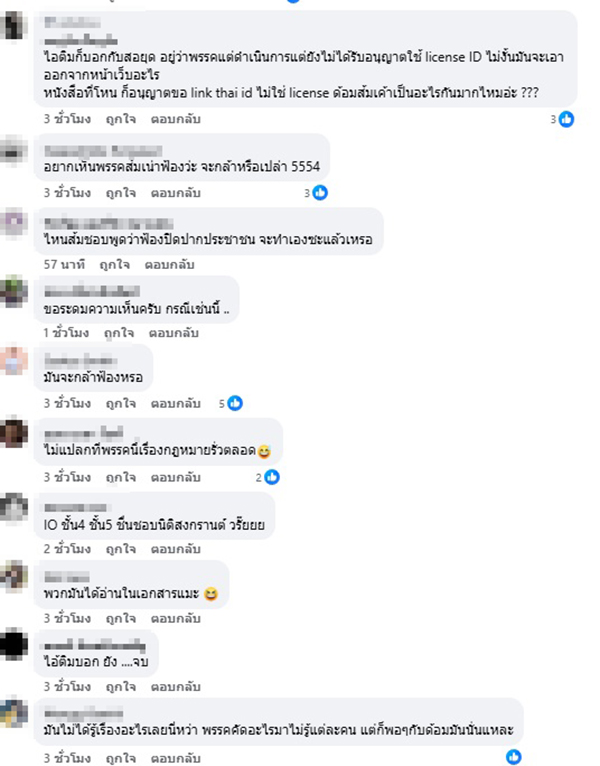
Task: Like the มันจะกล้าฟ้องหรอ comment
Action: 121,404
